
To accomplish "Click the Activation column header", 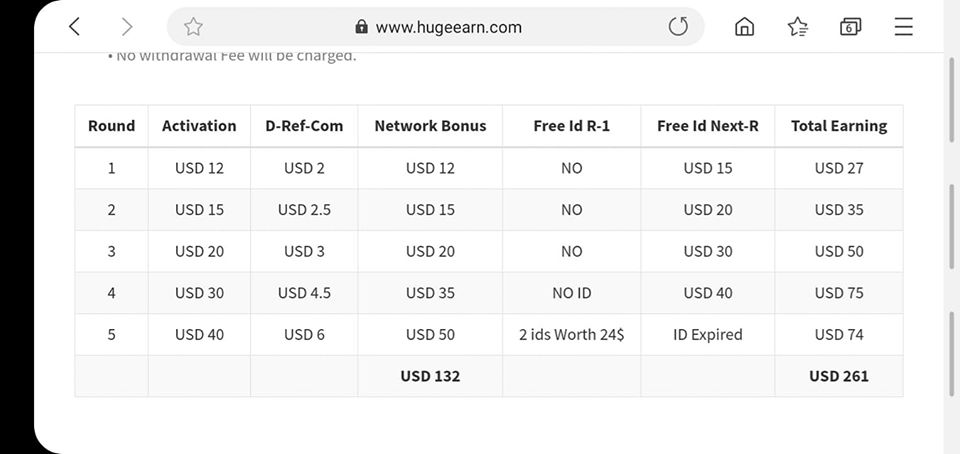I will 199,126.
